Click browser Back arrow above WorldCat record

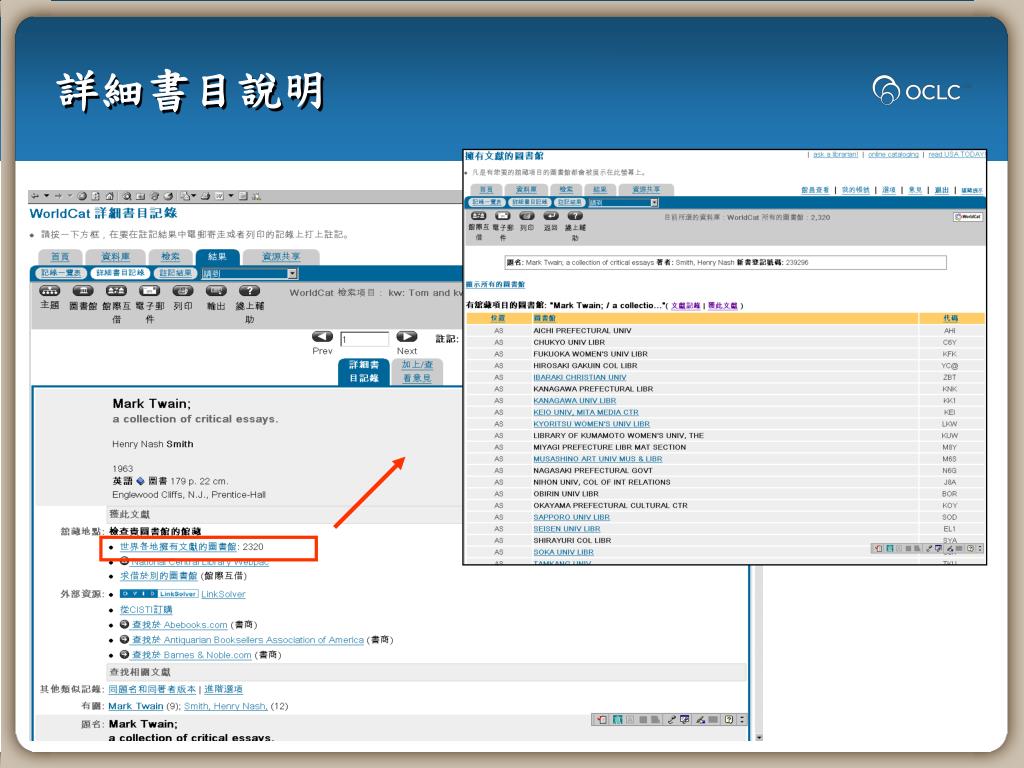coord(35,196)
